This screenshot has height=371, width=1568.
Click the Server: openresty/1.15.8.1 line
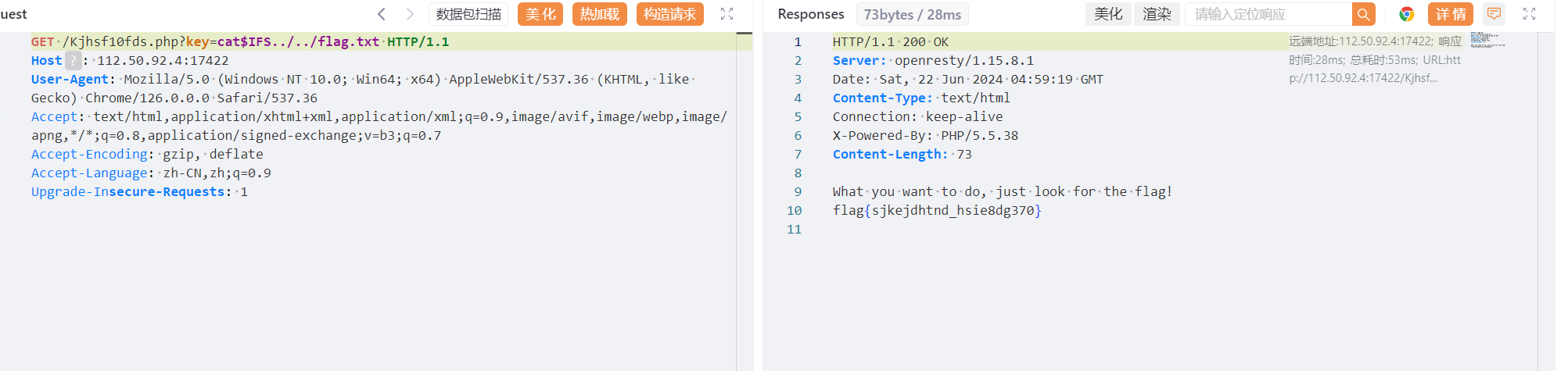coord(933,60)
